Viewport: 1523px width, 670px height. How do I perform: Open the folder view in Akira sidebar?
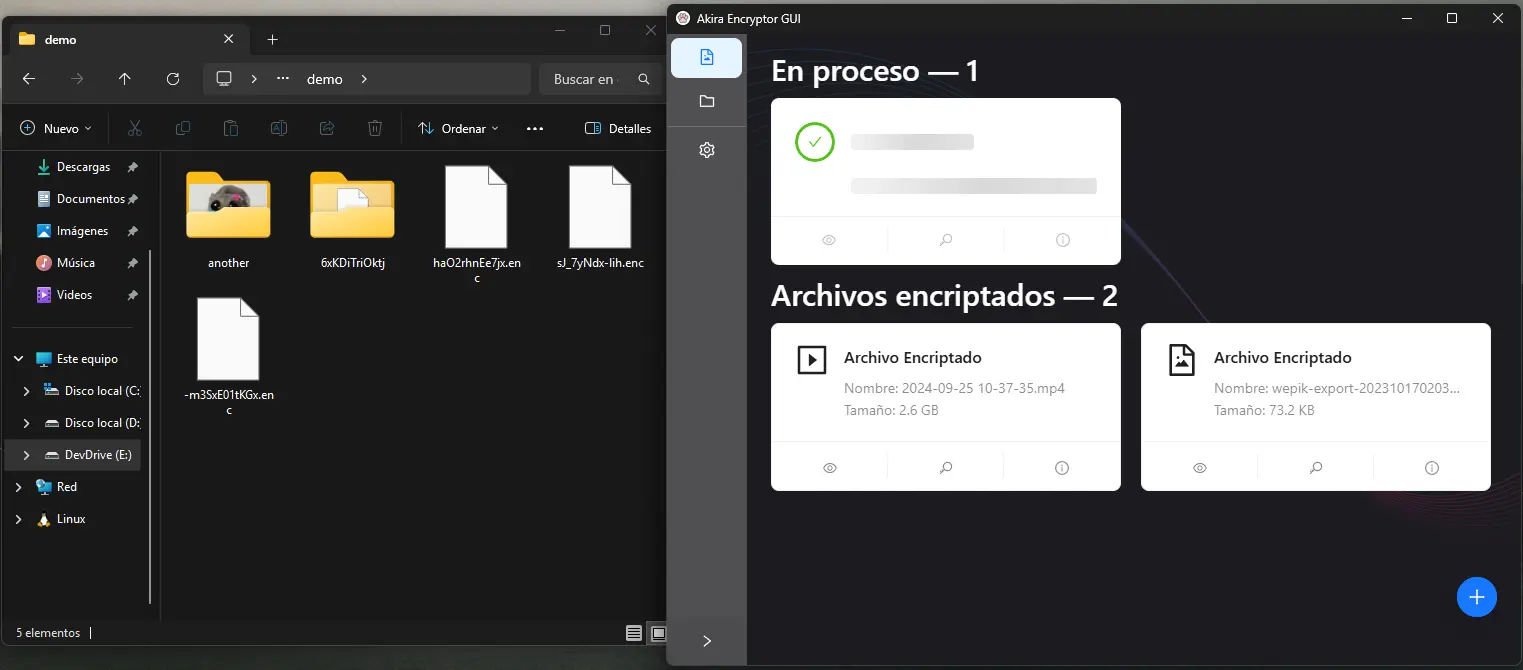pos(707,101)
